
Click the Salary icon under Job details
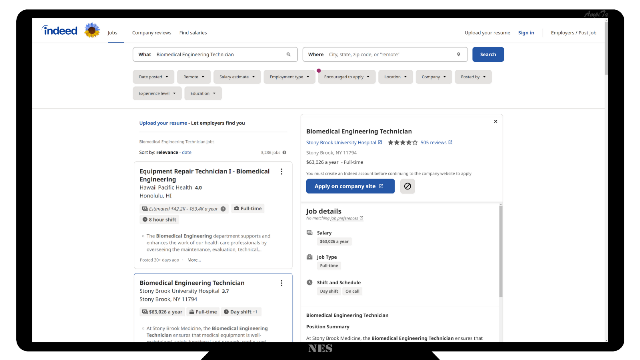[x=309, y=233]
